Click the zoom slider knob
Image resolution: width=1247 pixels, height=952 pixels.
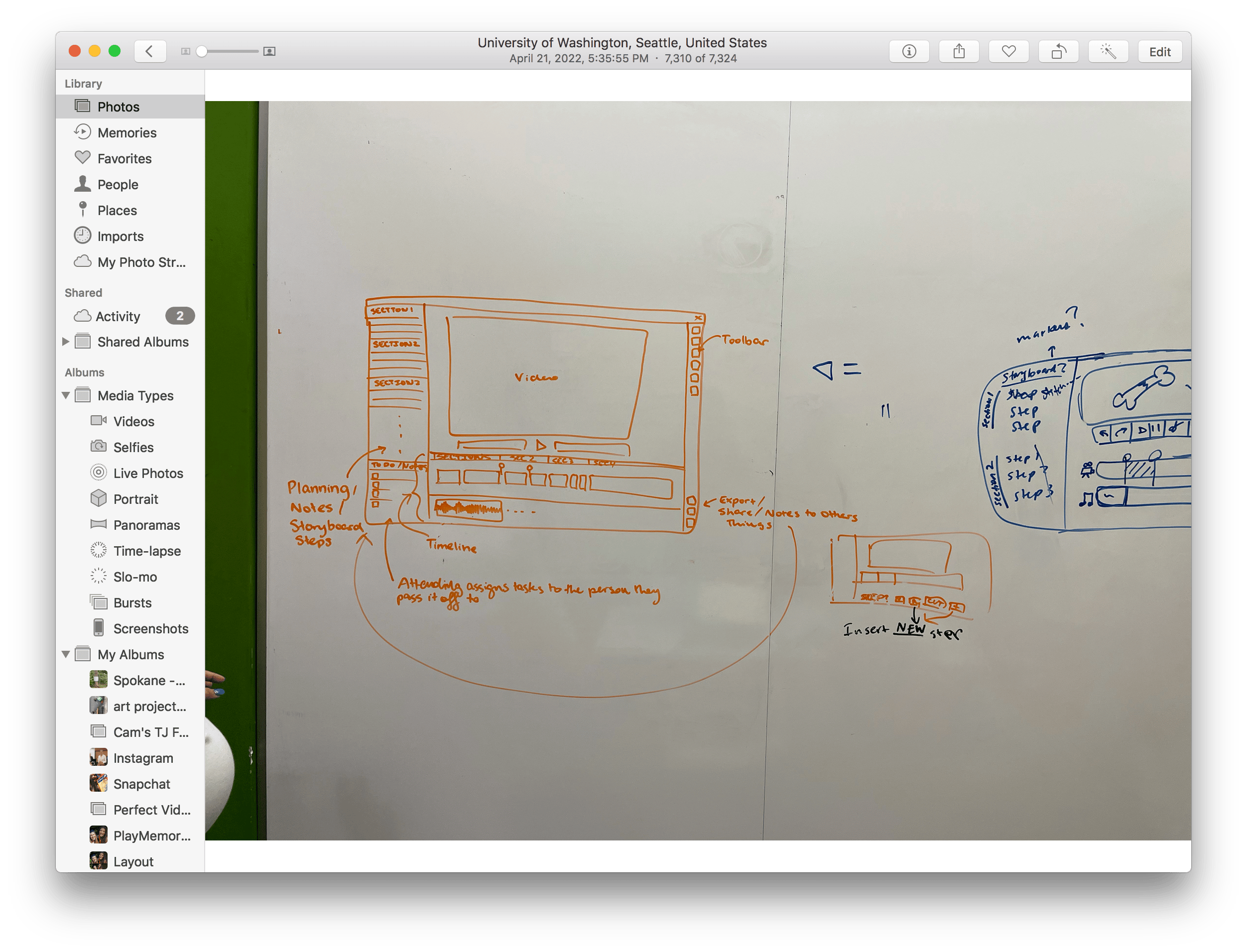pos(201,52)
